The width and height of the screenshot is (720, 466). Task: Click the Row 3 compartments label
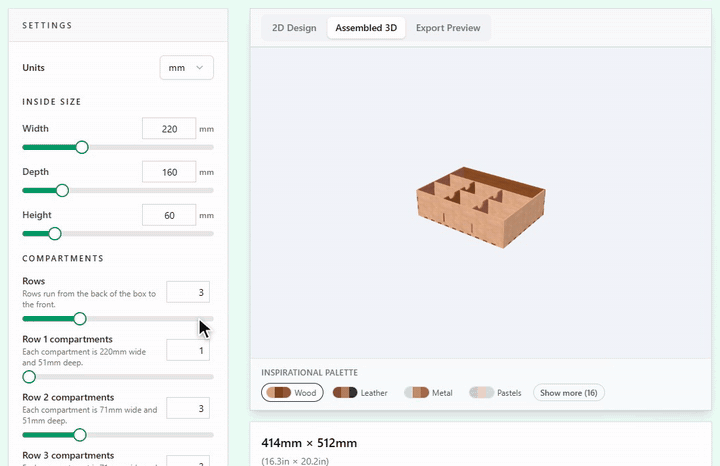click(68, 455)
